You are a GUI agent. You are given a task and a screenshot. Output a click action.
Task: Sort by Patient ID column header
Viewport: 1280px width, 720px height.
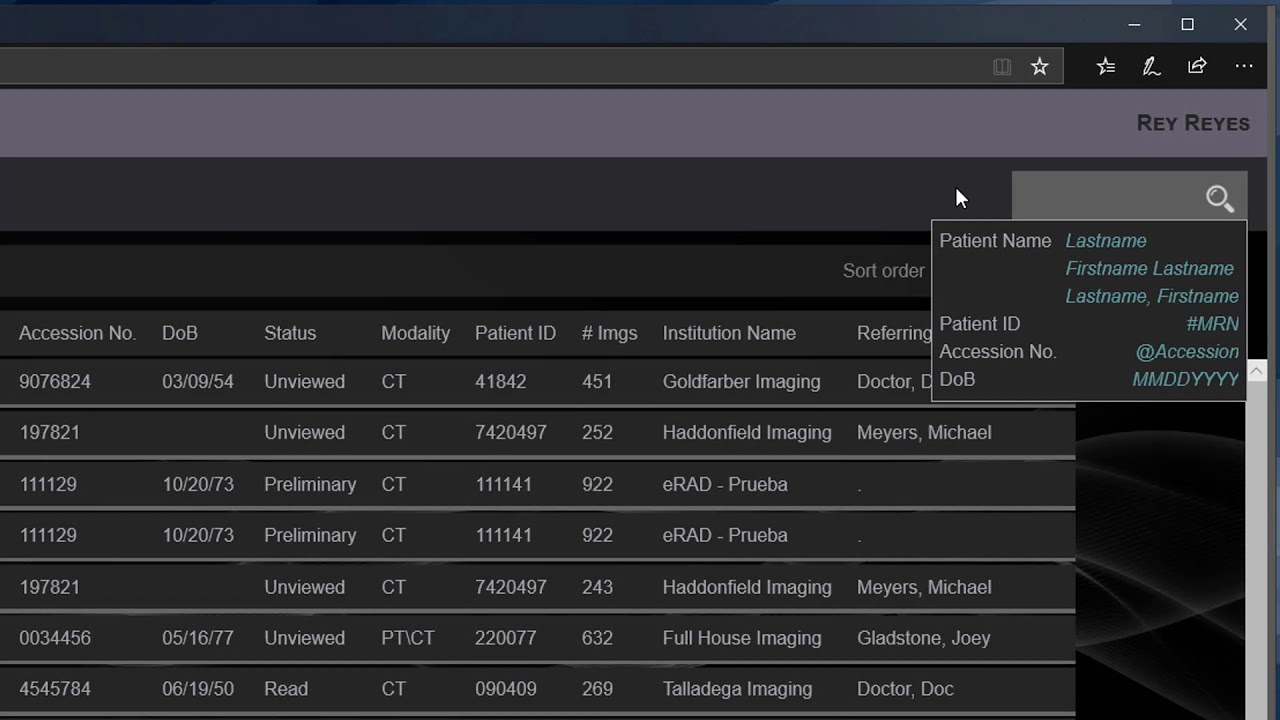tap(515, 333)
